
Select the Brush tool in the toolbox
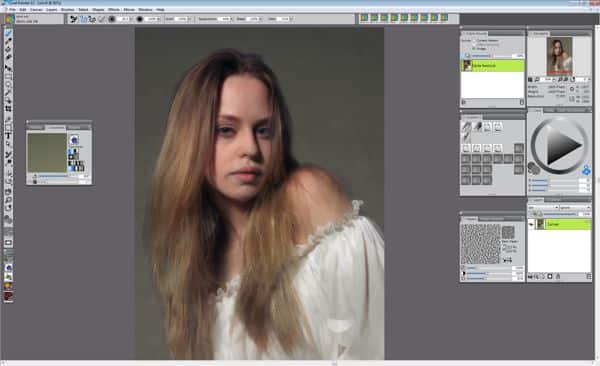tap(8, 33)
